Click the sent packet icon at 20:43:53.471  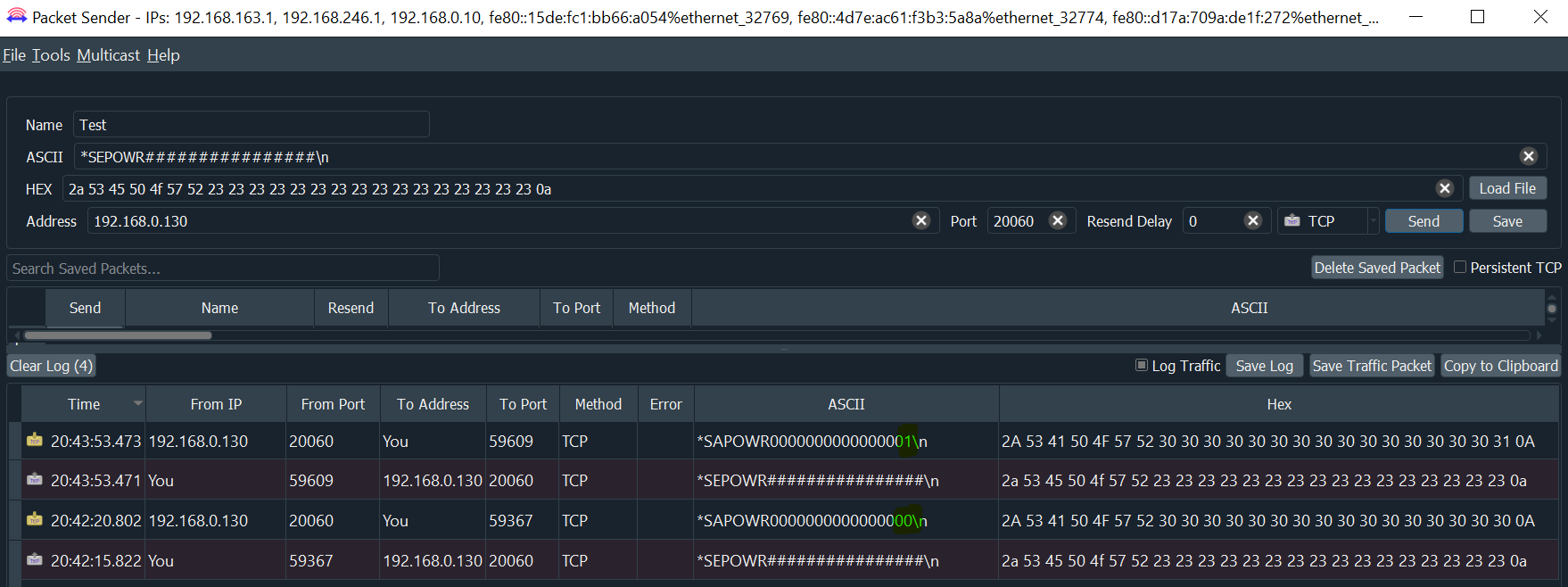(35, 480)
